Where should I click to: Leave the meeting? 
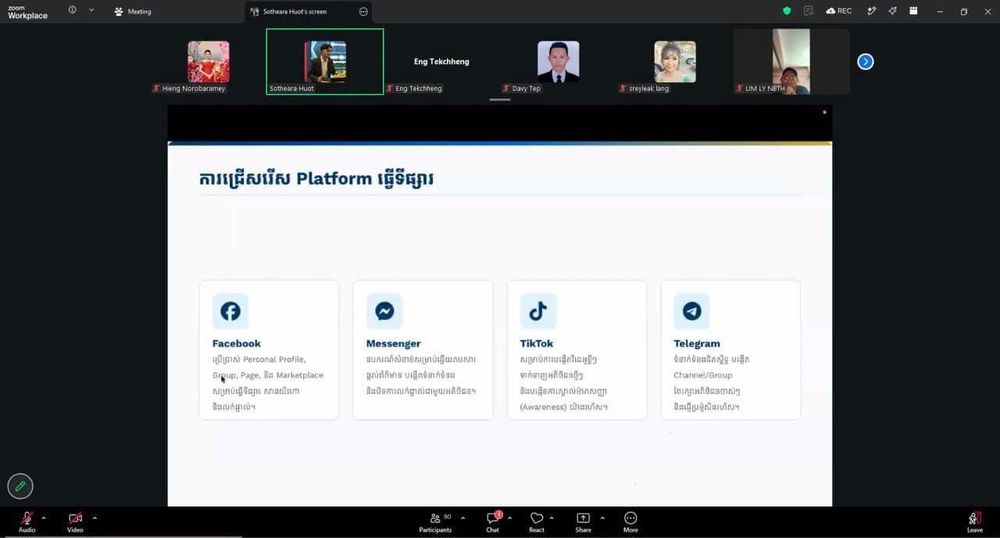point(974,522)
